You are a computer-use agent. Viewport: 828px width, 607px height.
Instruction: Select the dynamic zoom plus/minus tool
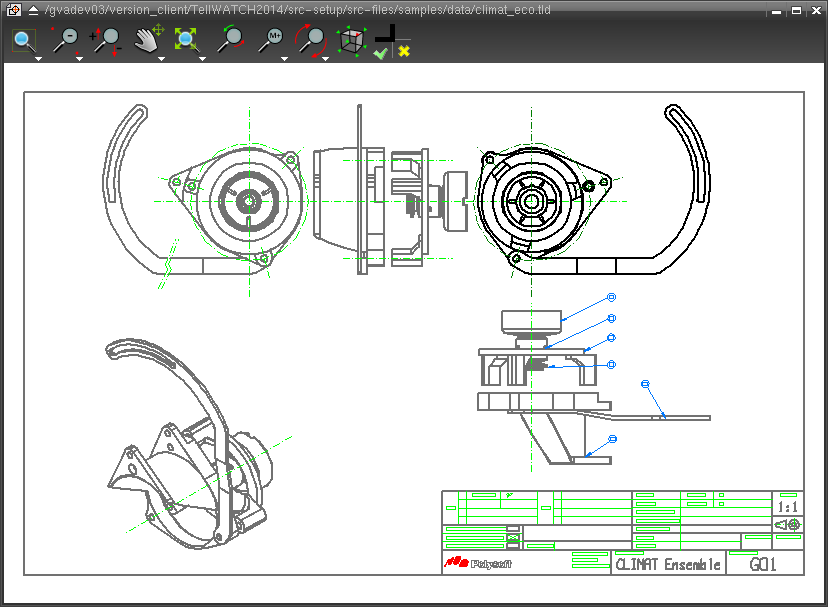106,41
